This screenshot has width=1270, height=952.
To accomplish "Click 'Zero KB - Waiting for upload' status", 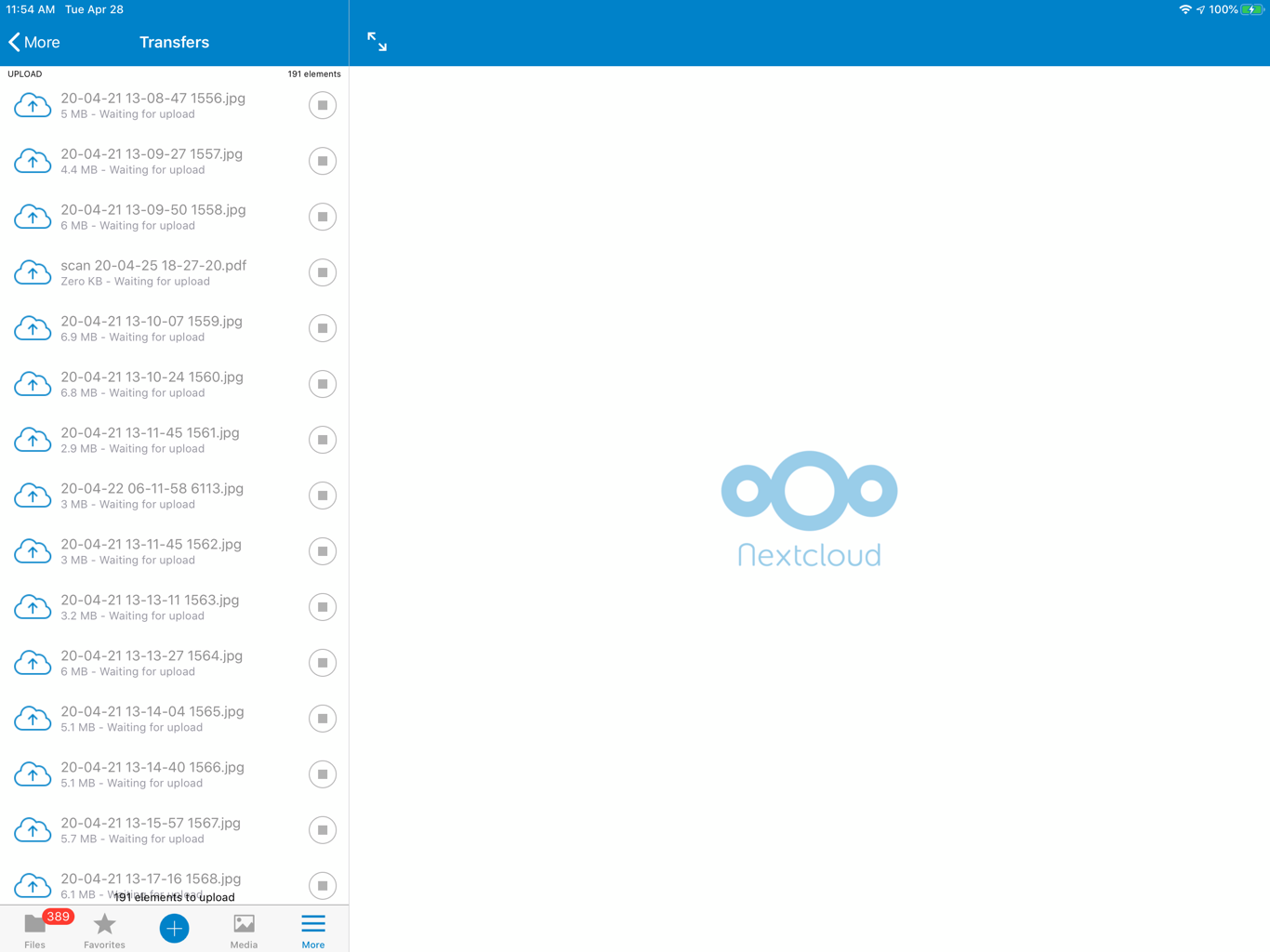I will 135,282.
